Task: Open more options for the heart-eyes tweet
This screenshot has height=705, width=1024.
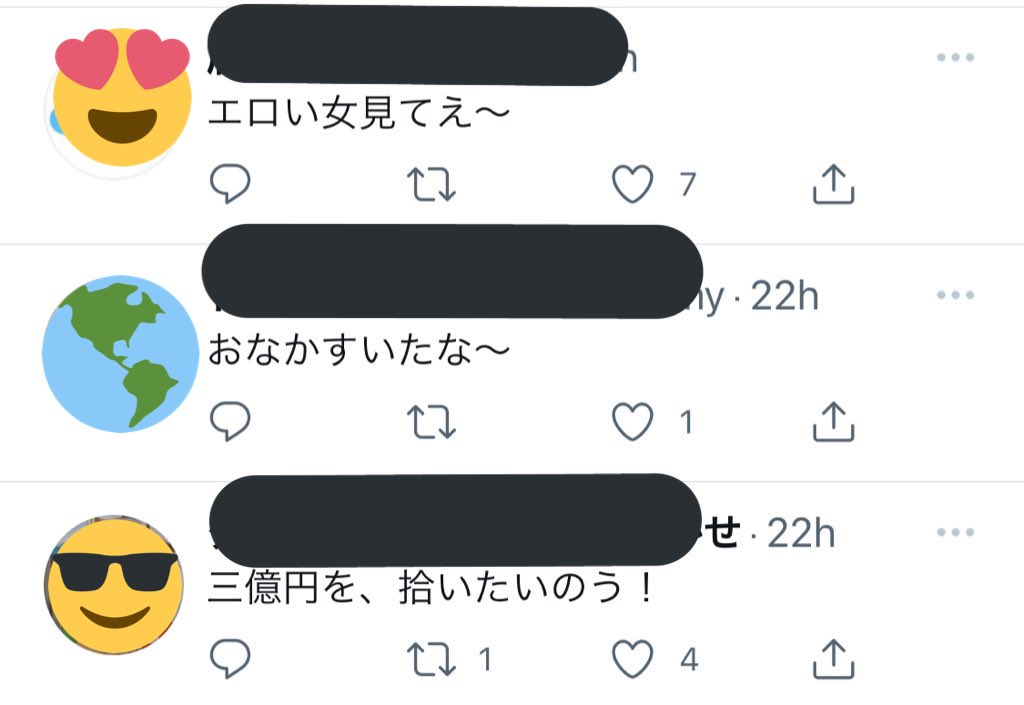Action: 955,57
